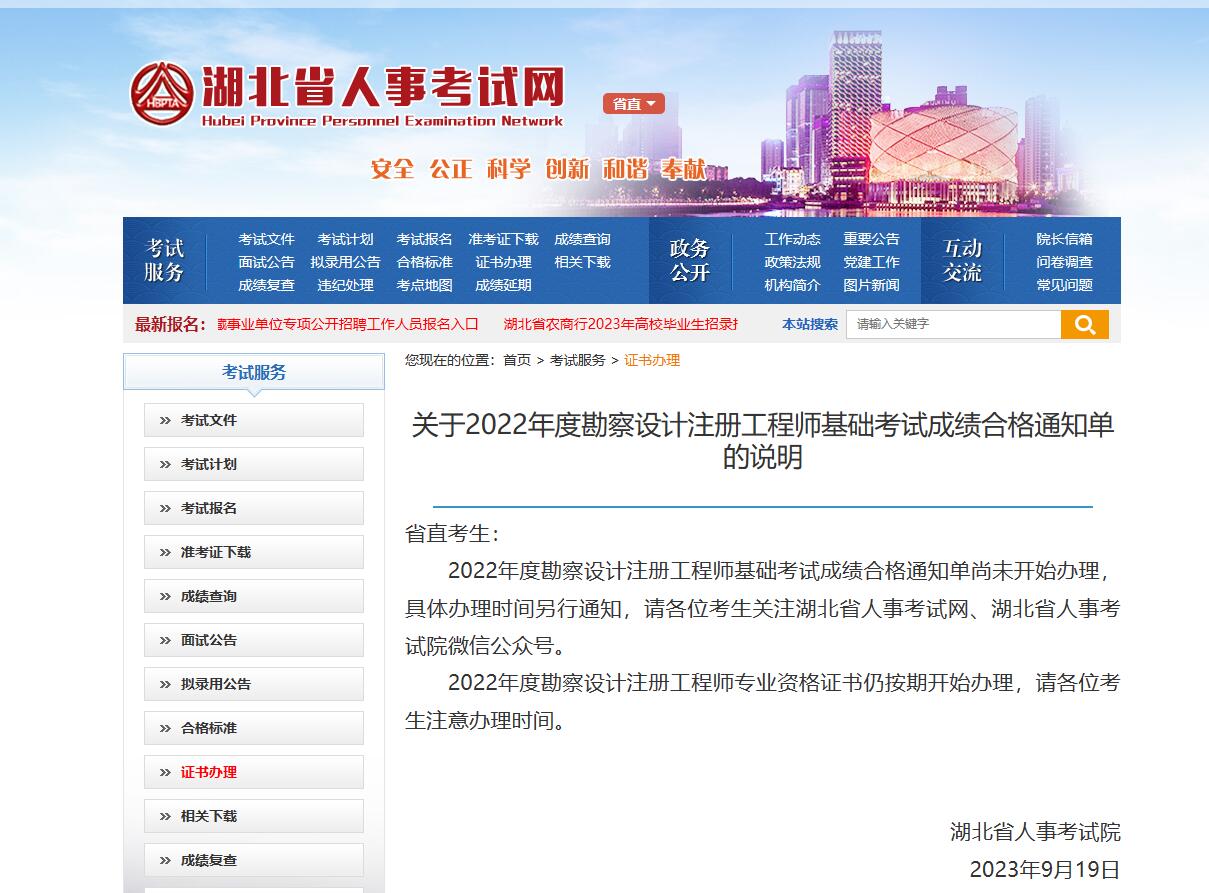This screenshot has height=893, width=1209.
Task: Select 考试文件 in the left sidebar
Action: 254,420
